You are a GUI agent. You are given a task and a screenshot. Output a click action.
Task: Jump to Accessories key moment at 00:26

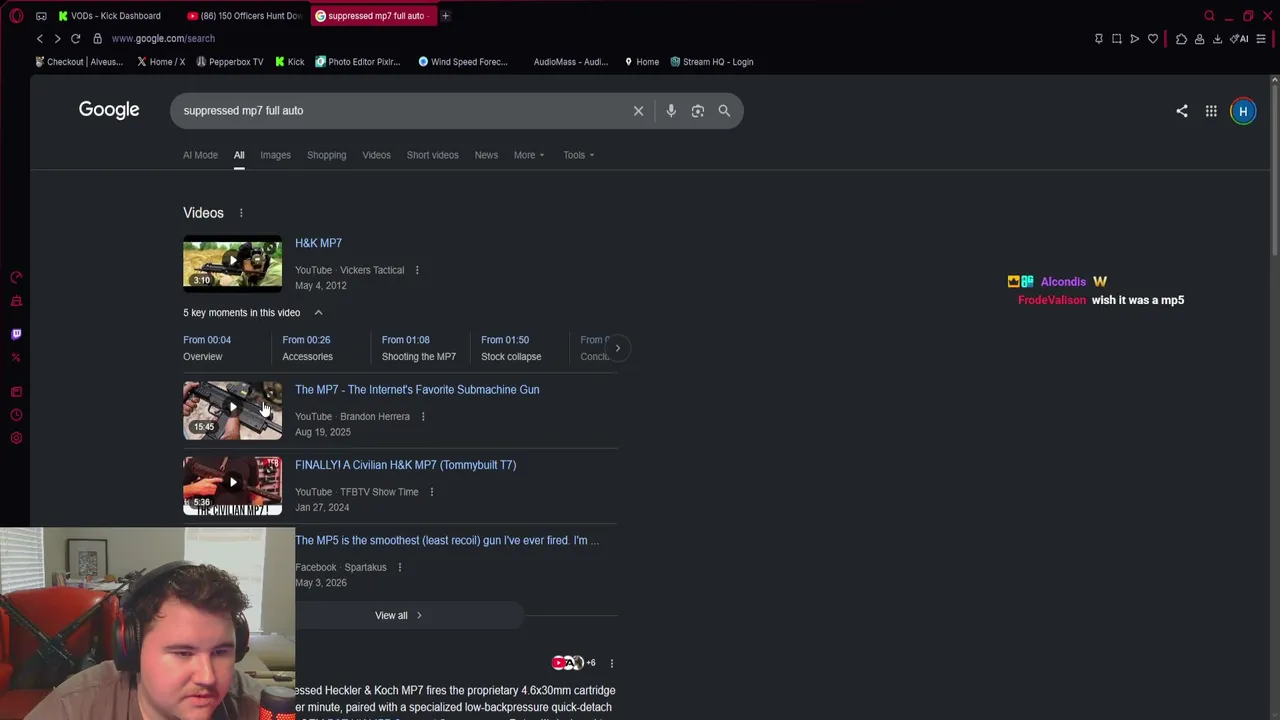[x=307, y=348]
